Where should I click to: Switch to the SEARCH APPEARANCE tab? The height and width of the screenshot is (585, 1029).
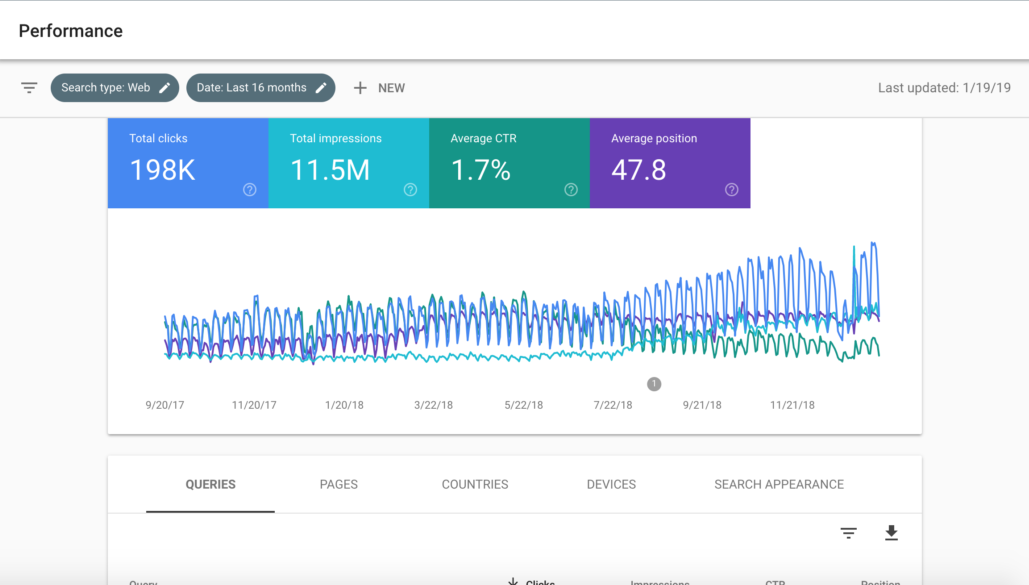tap(779, 485)
